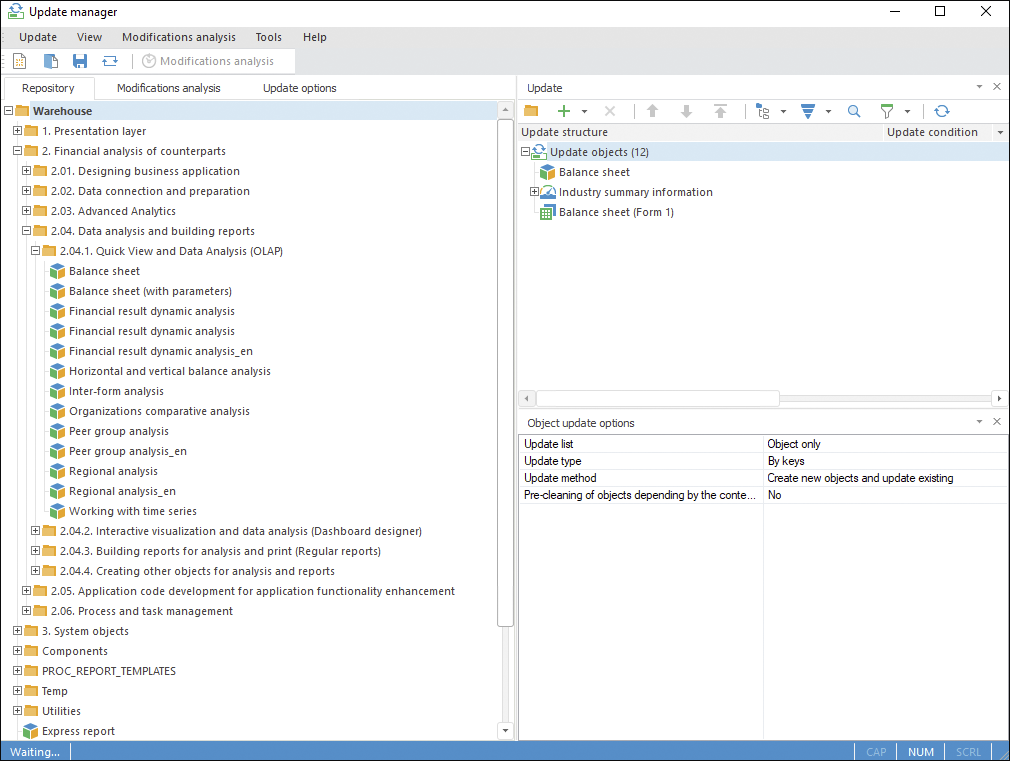1010x761 pixels.
Task: Expand the '1. Presentation layer' folder
Action: 17,131
